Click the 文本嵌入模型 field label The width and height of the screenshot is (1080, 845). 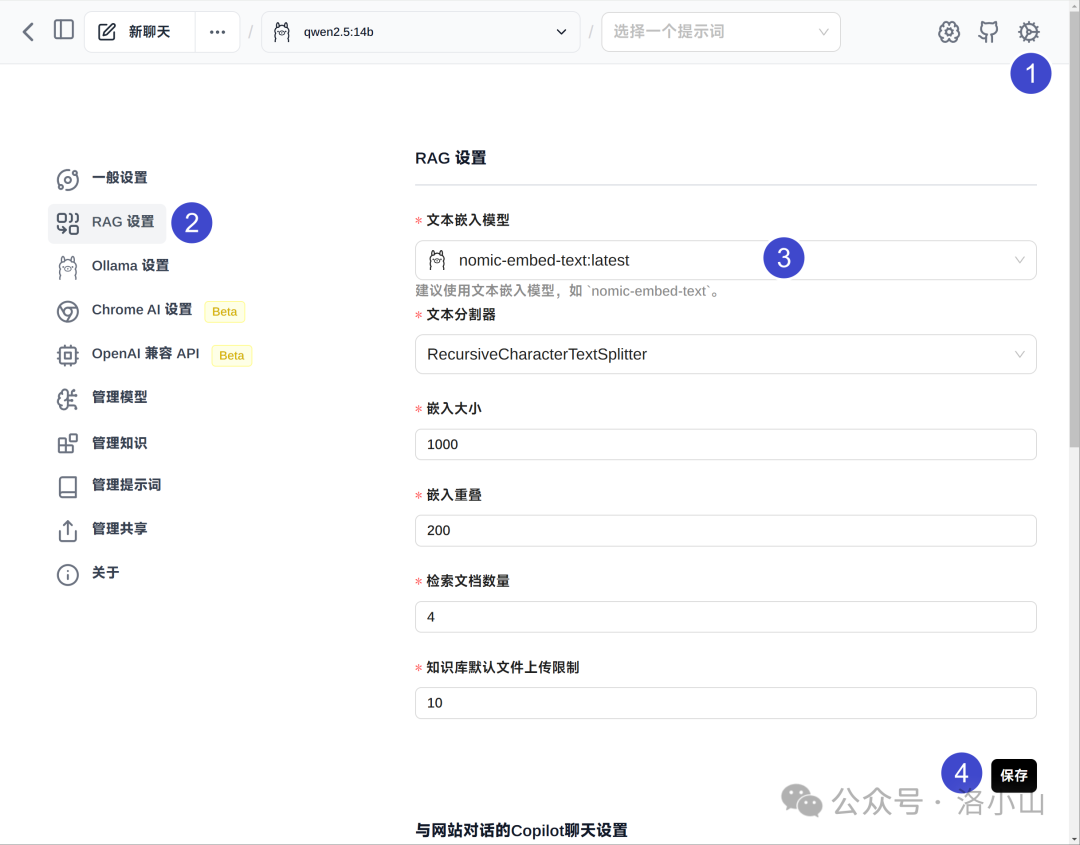click(468, 220)
